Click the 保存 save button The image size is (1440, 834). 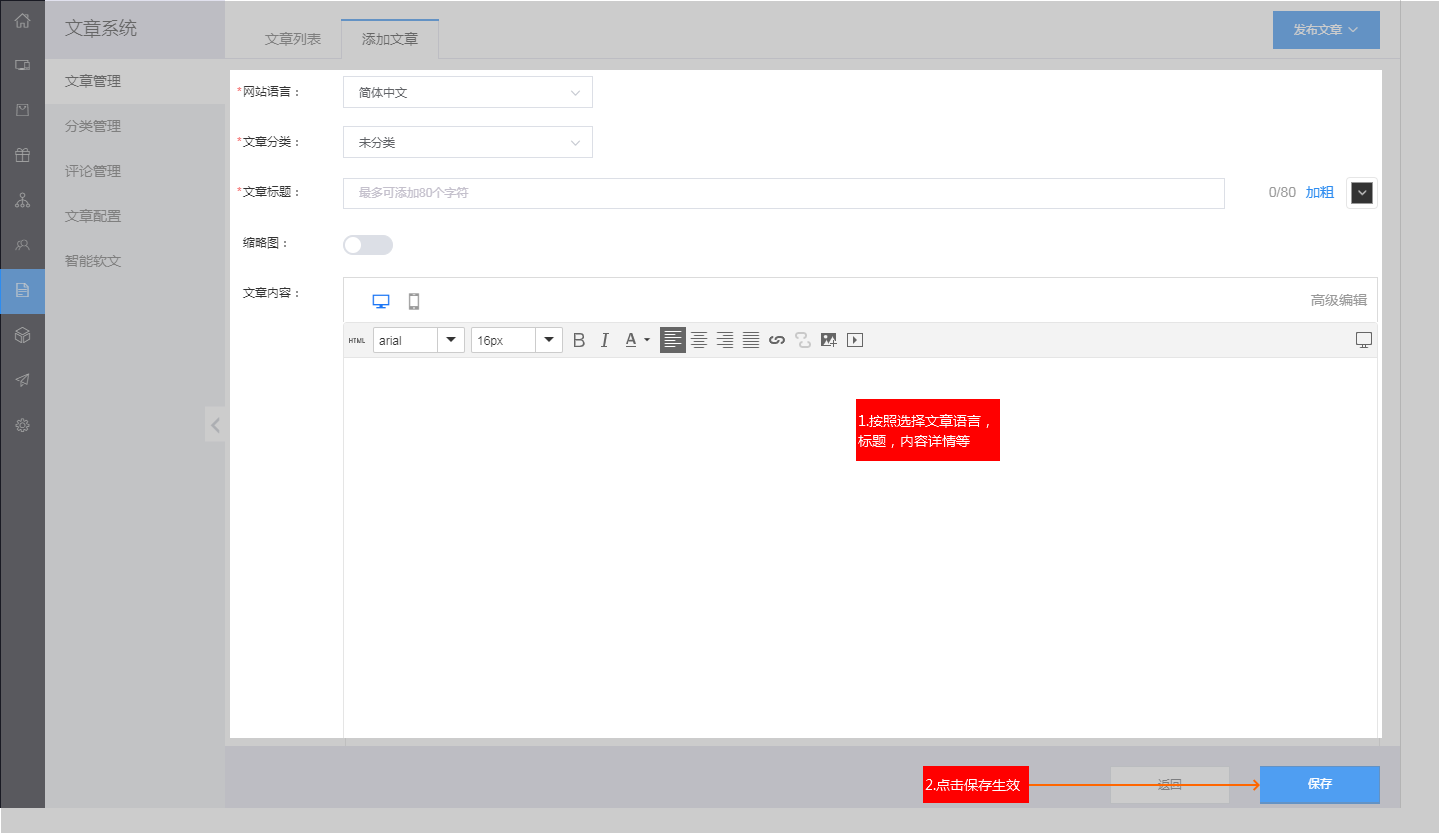click(x=1319, y=784)
